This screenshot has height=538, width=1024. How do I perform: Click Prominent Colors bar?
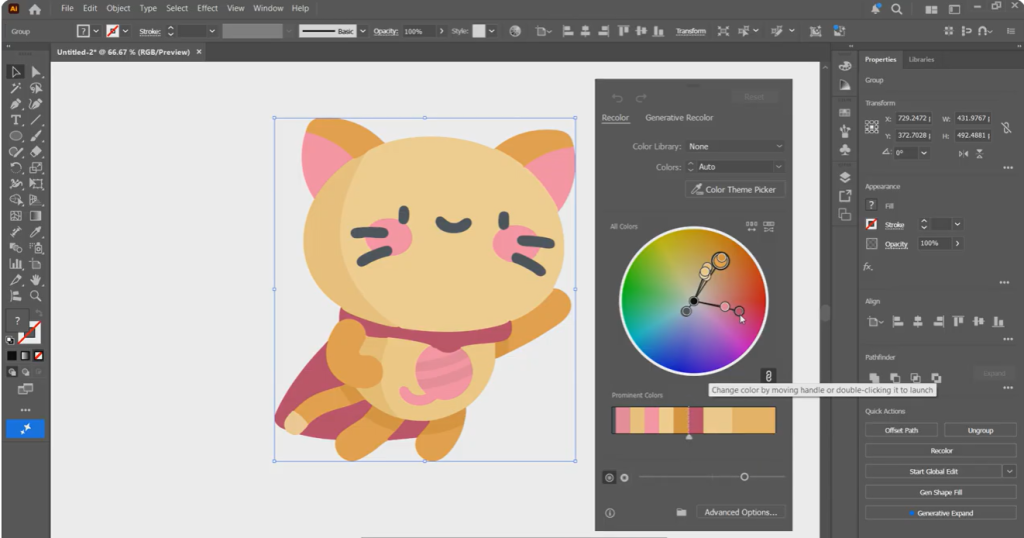694,420
